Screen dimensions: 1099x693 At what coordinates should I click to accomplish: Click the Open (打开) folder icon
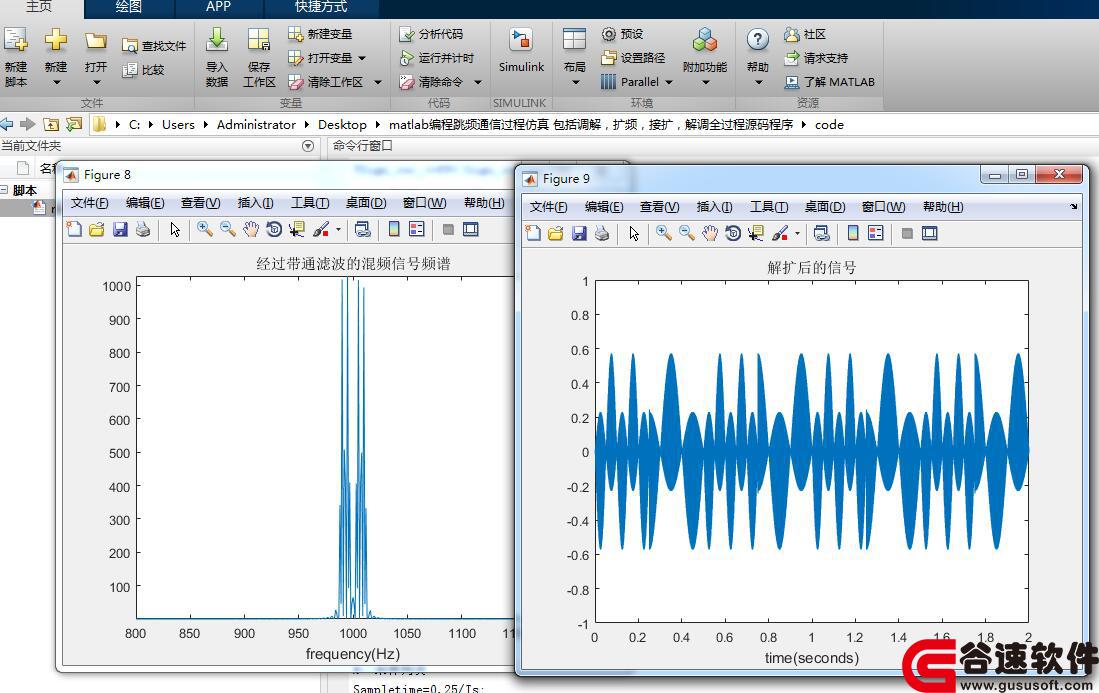pyautogui.click(x=95, y=41)
